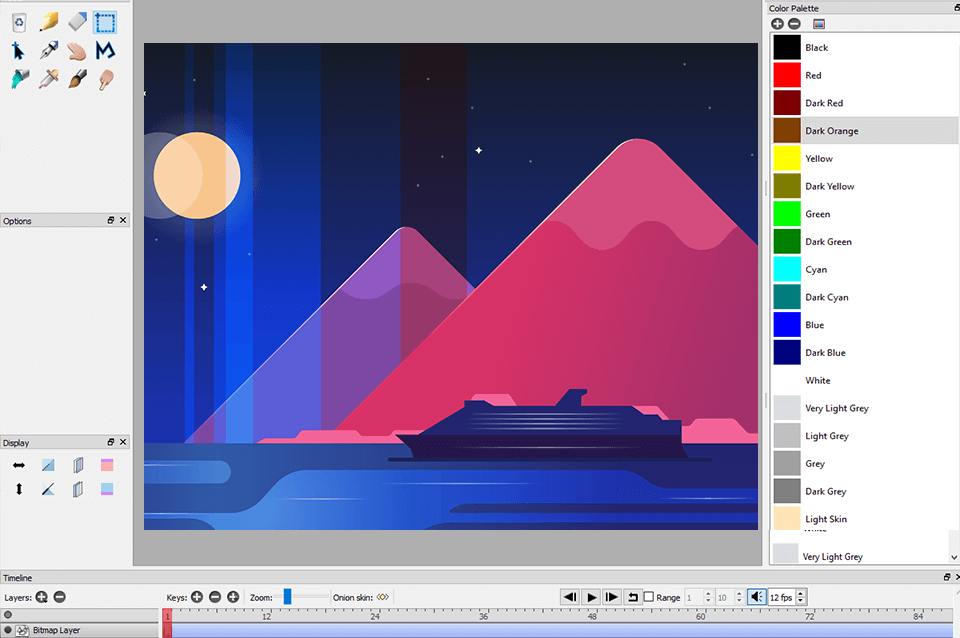This screenshot has height=638, width=960.
Task: Select the Pencil tool
Action: [x=48, y=21]
